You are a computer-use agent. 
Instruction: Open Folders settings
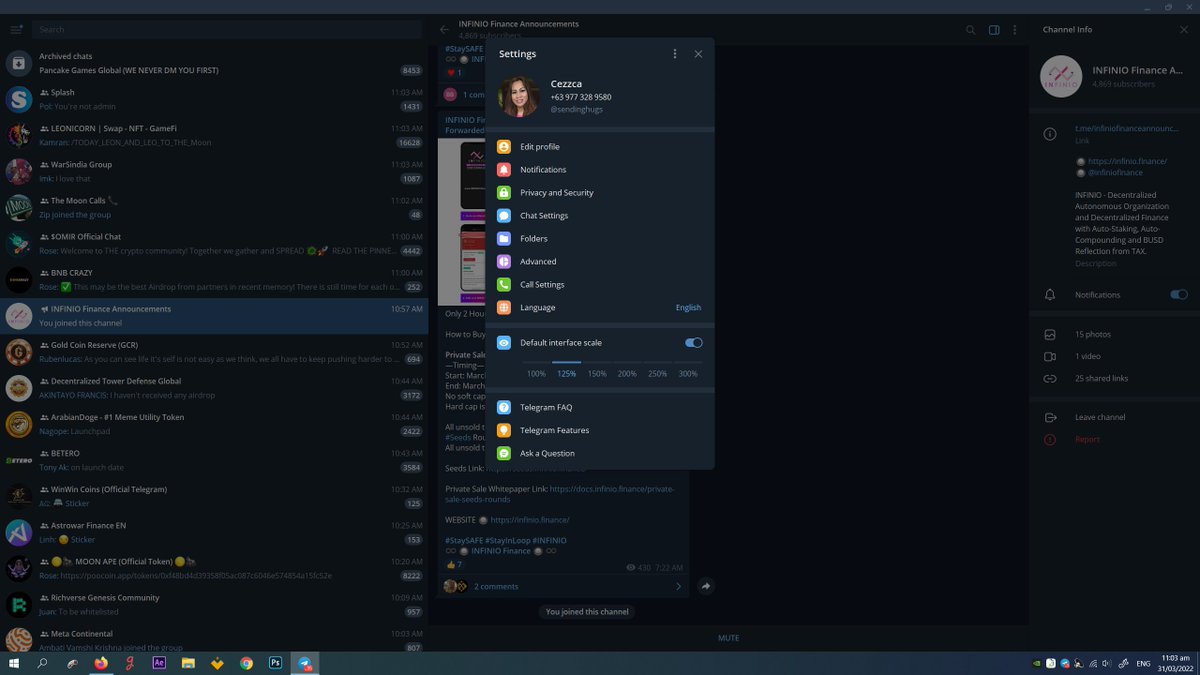pyautogui.click(x=600, y=239)
